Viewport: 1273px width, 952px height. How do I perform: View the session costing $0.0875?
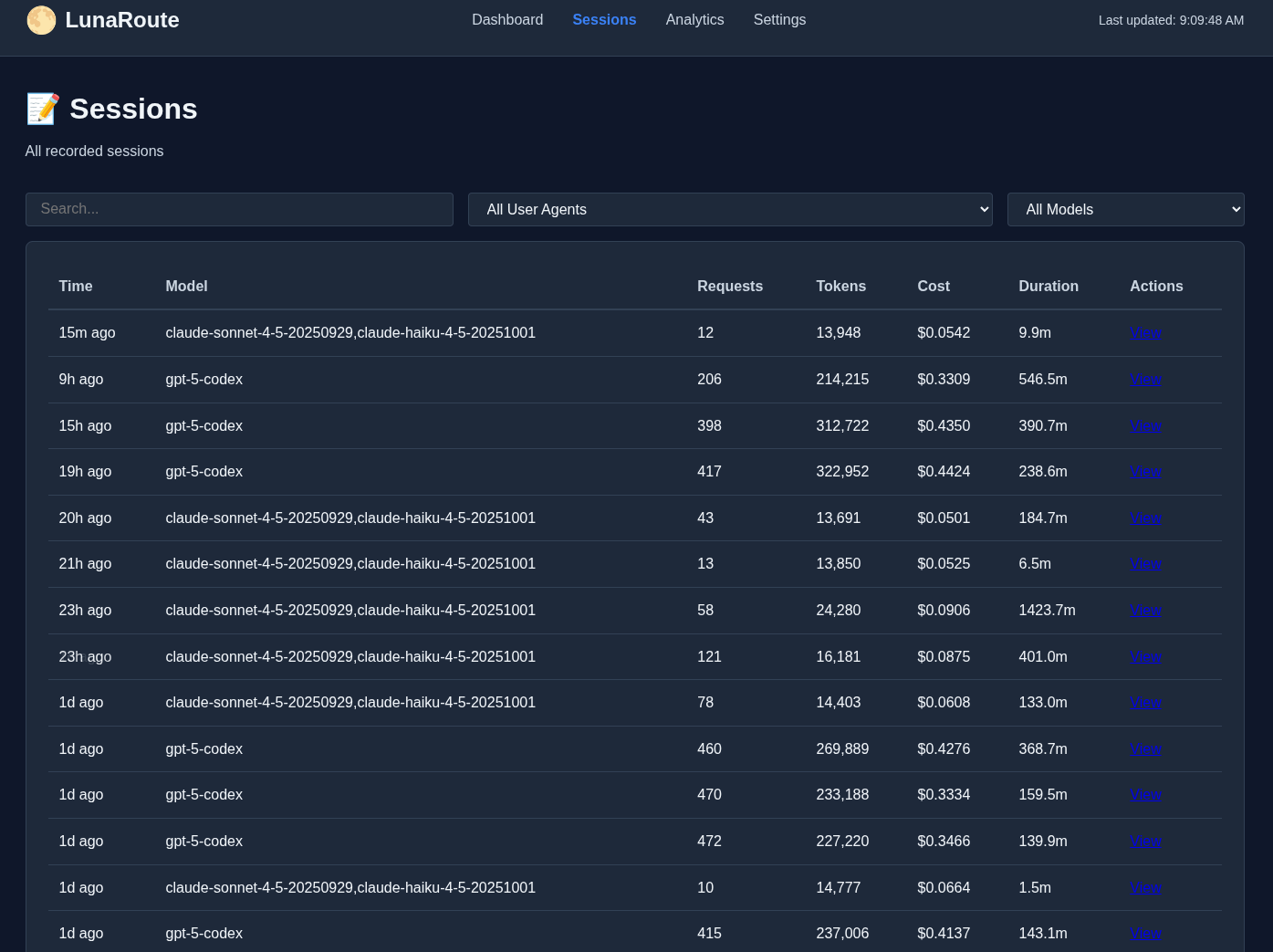click(1145, 657)
